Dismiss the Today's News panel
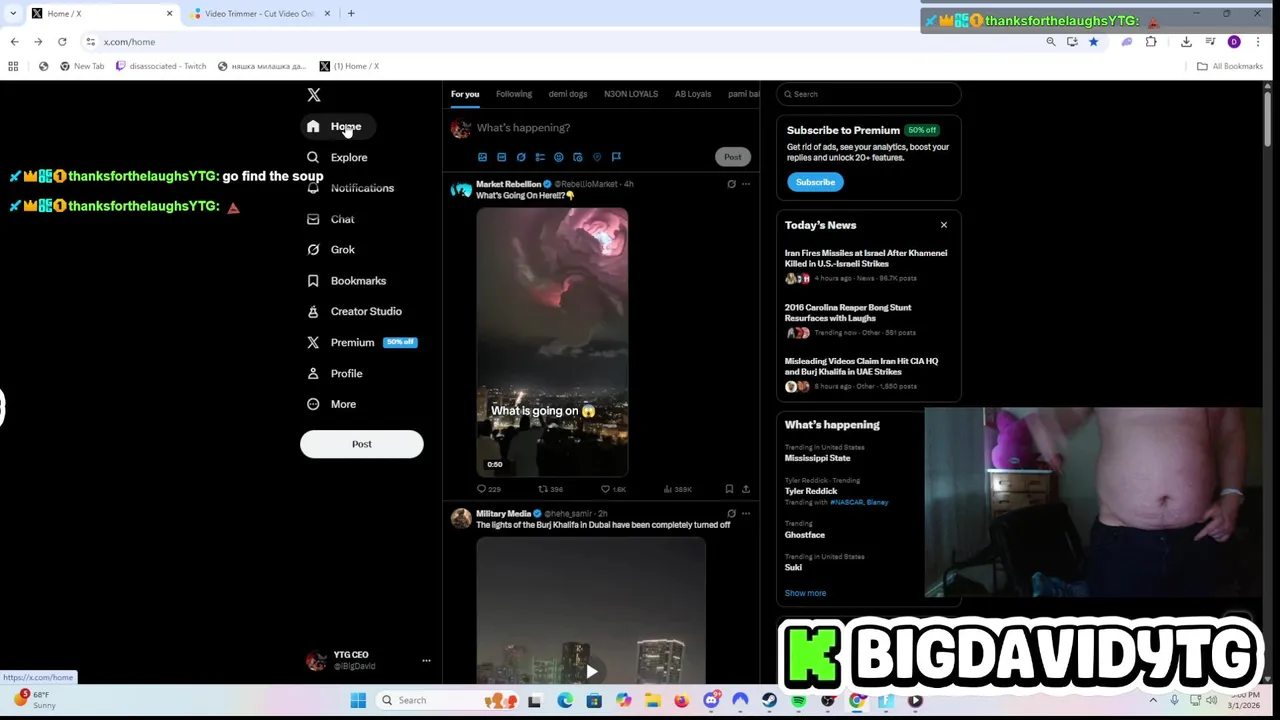 click(943, 225)
